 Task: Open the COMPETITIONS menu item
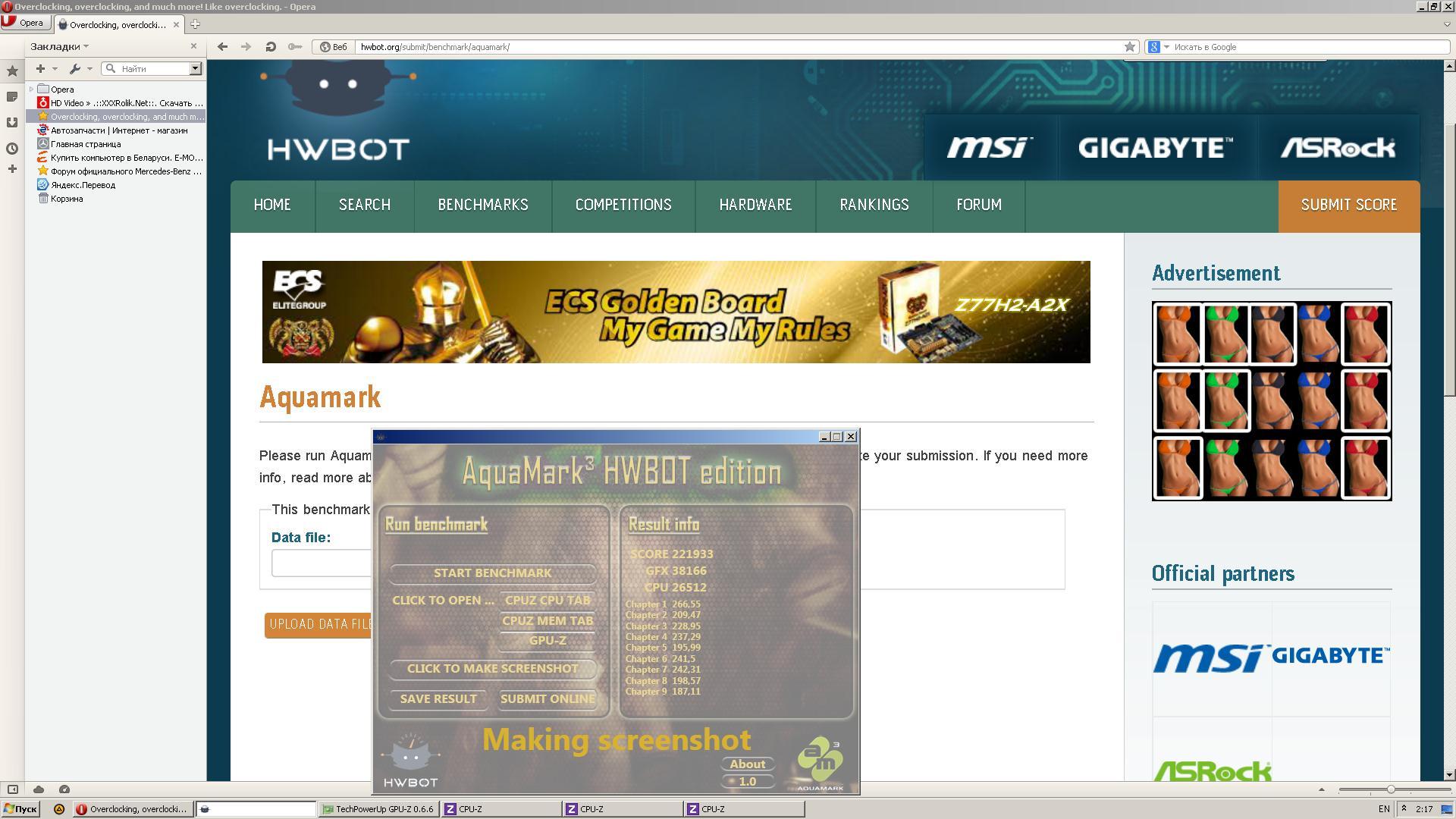[x=623, y=206]
